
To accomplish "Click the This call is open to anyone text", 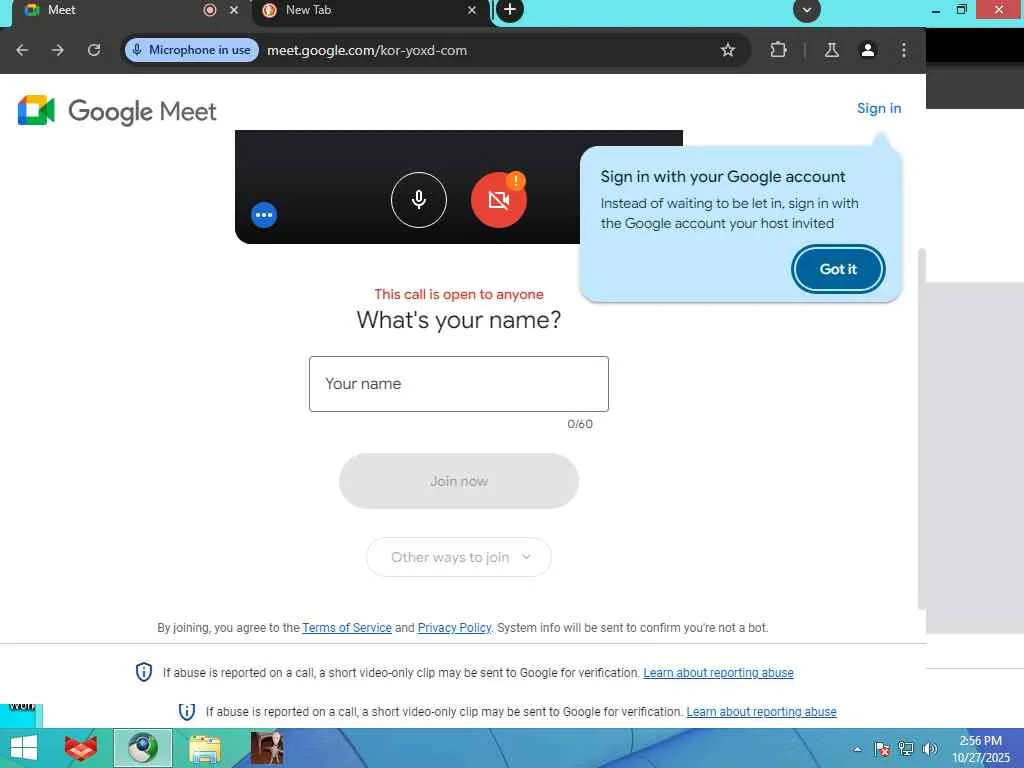I will 458,295.
